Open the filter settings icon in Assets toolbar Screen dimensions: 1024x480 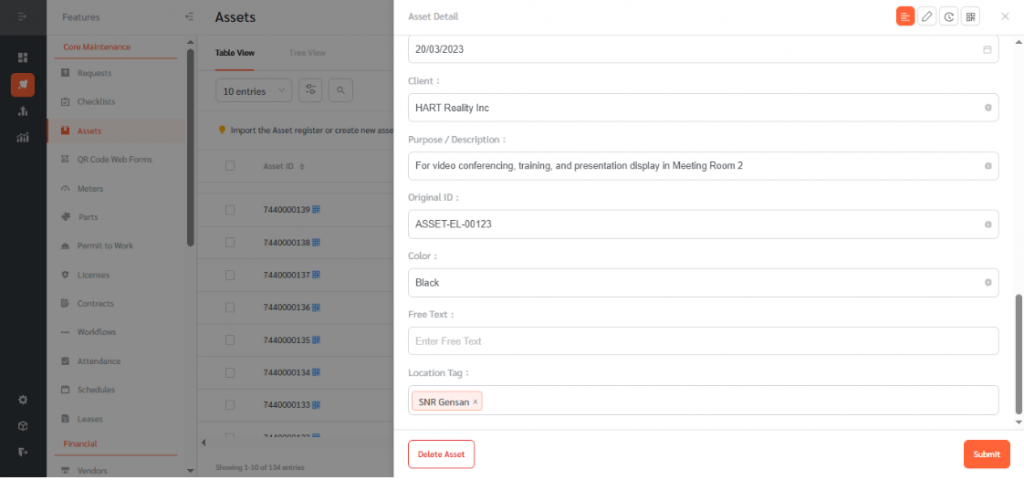[x=310, y=91]
